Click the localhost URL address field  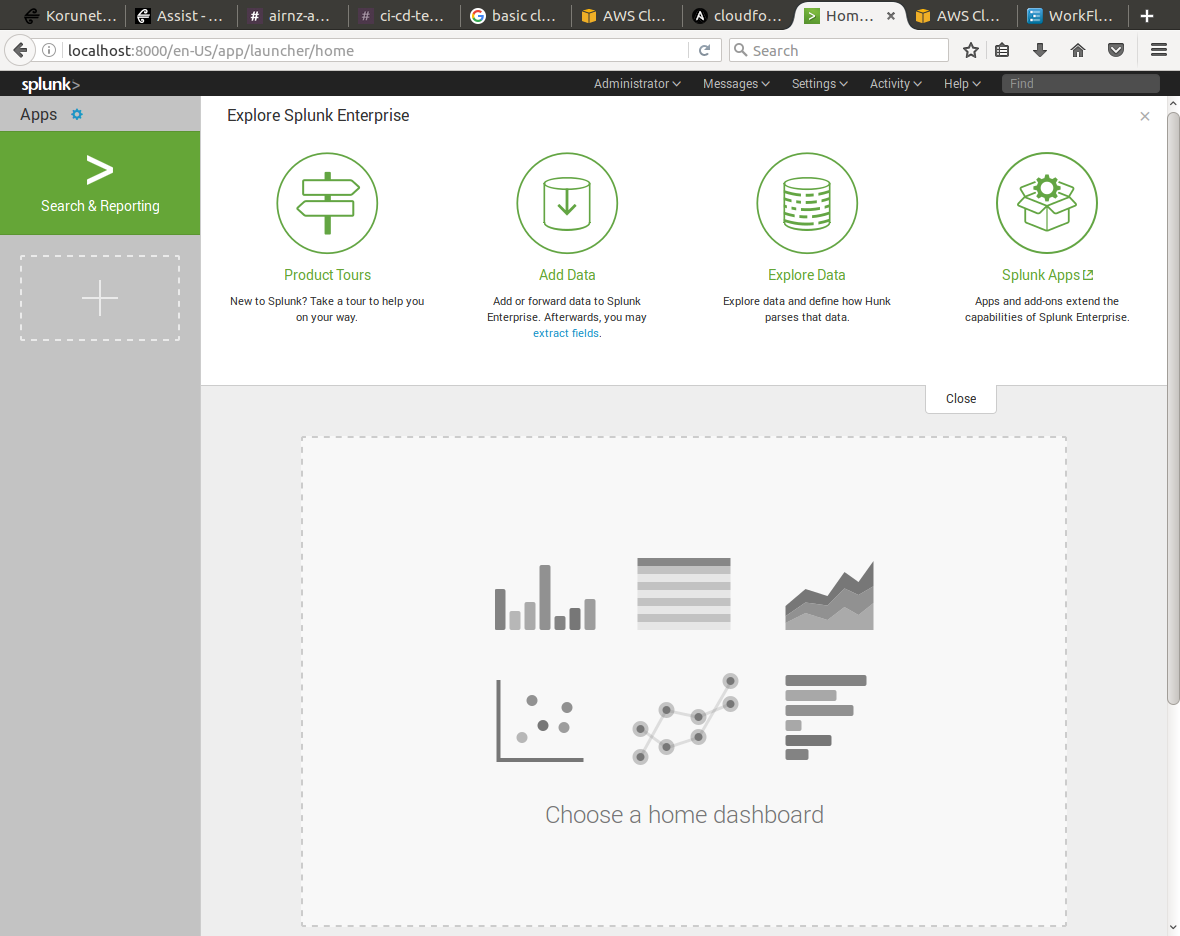coord(376,50)
